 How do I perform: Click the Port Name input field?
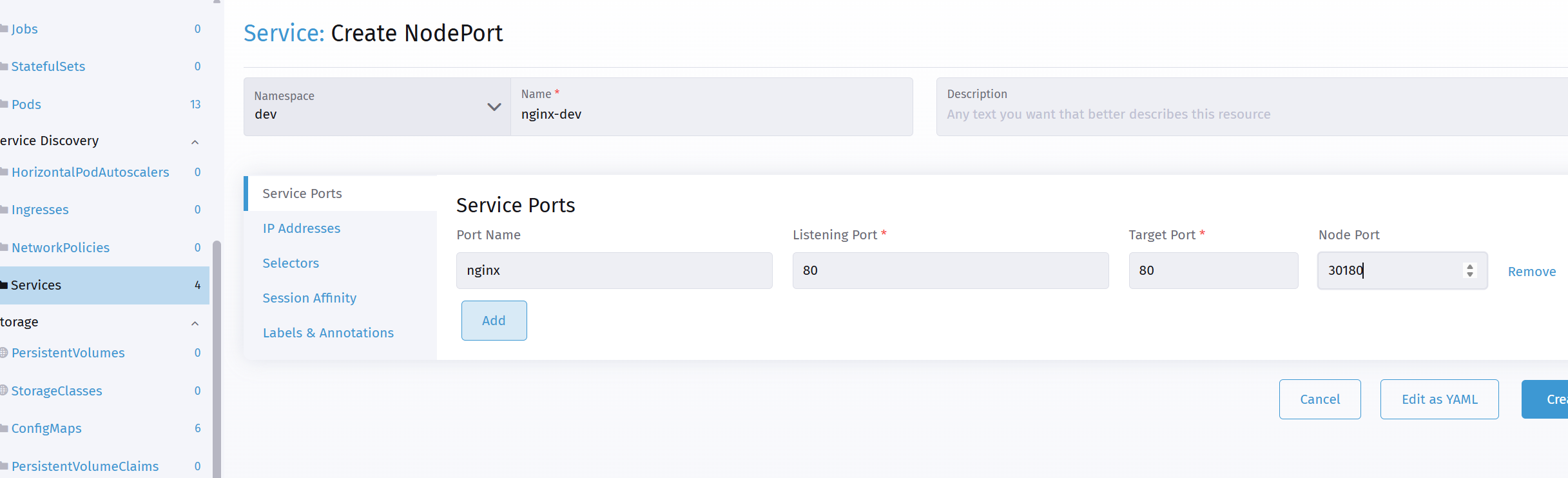(614, 270)
